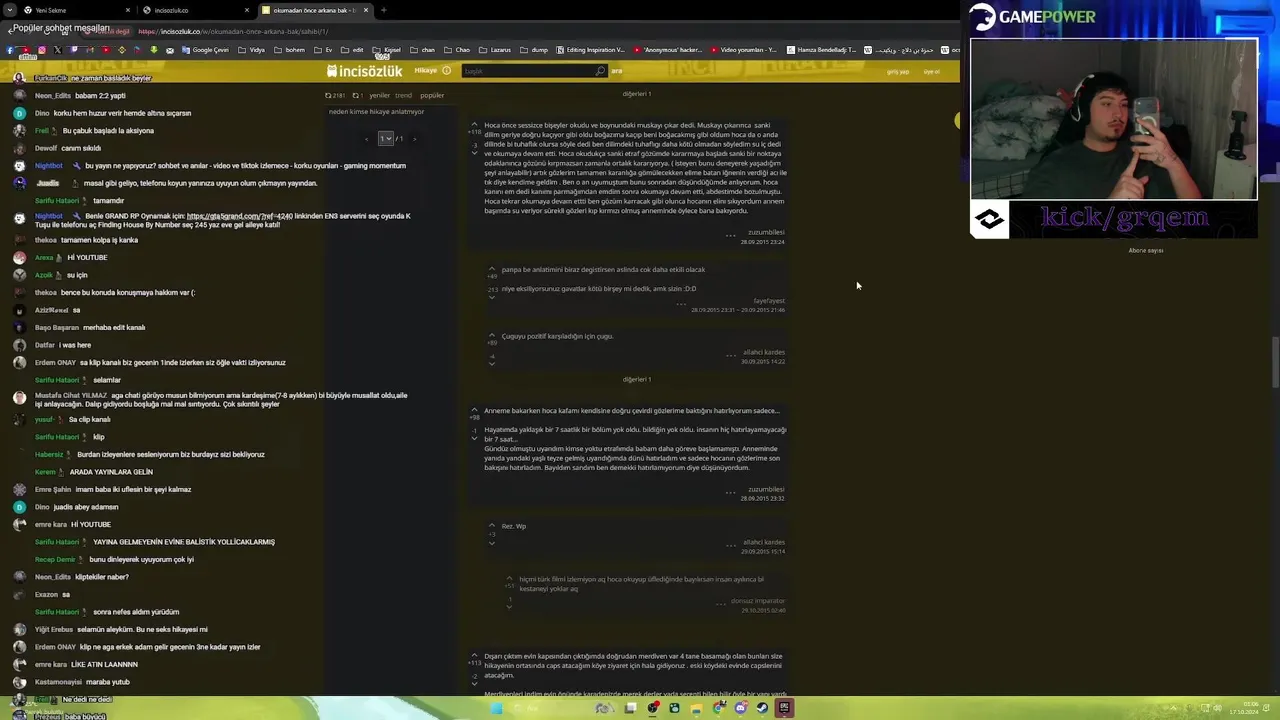Downvote the 'Hoca önce sessizce' entry
This screenshot has height=720, width=1280.
(475, 153)
